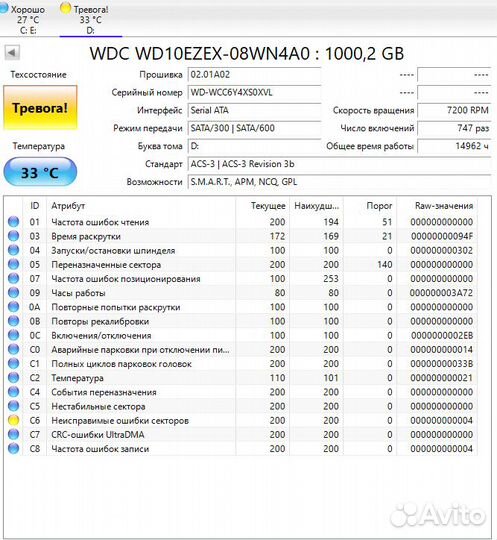The image size is (497, 540).
Task: Click the Serial ATA interface field
Action: (x=254, y=111)
